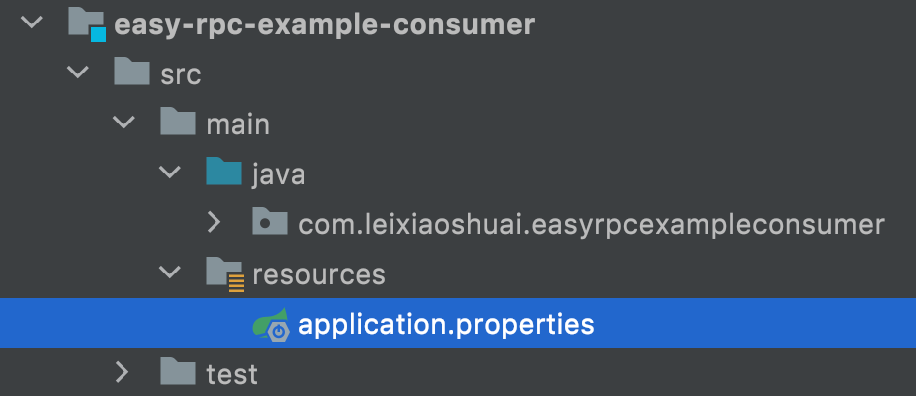Click the test folder icon

[x=178, y=371]
